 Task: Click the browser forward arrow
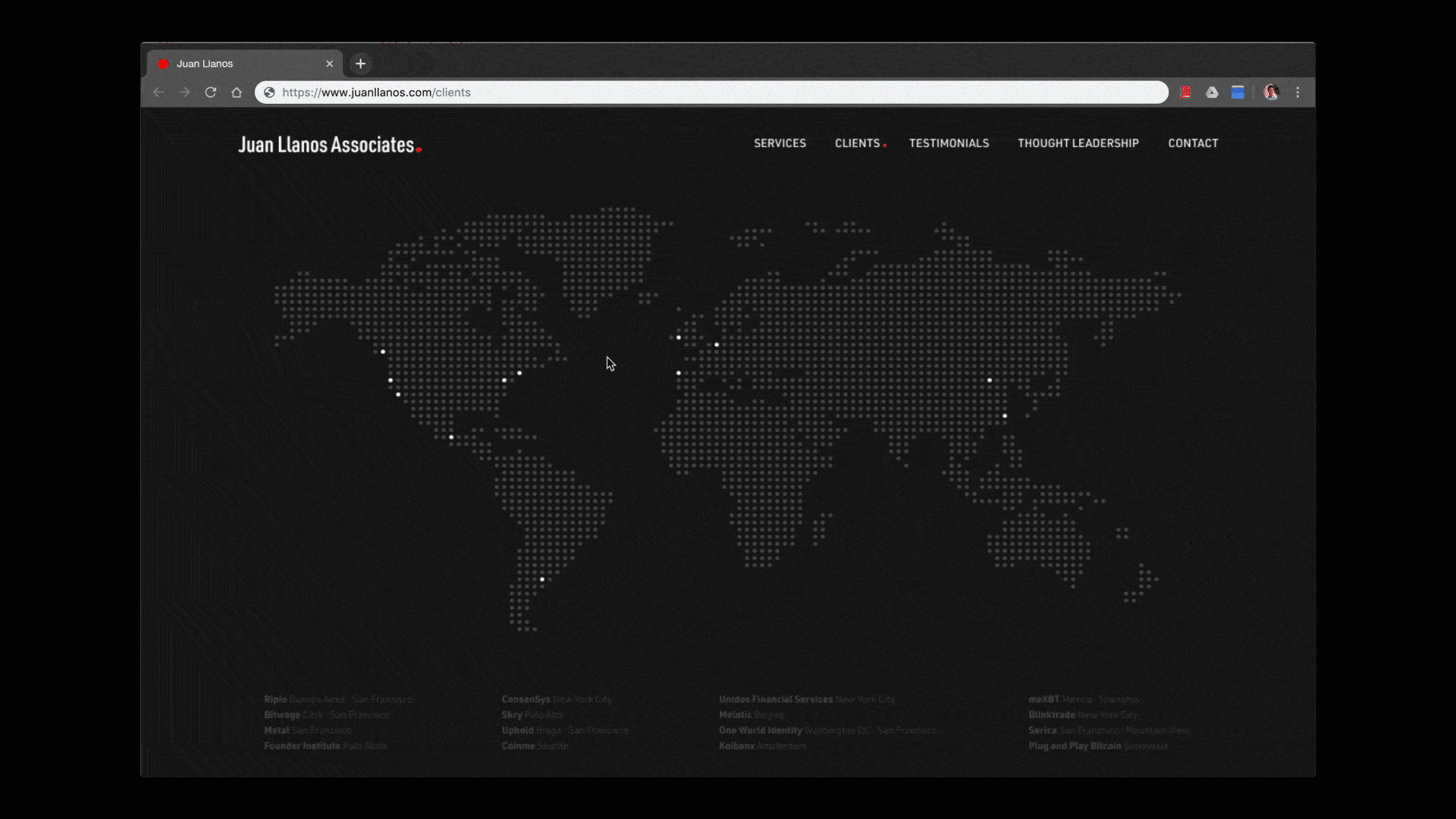click(x=184, y=93)
